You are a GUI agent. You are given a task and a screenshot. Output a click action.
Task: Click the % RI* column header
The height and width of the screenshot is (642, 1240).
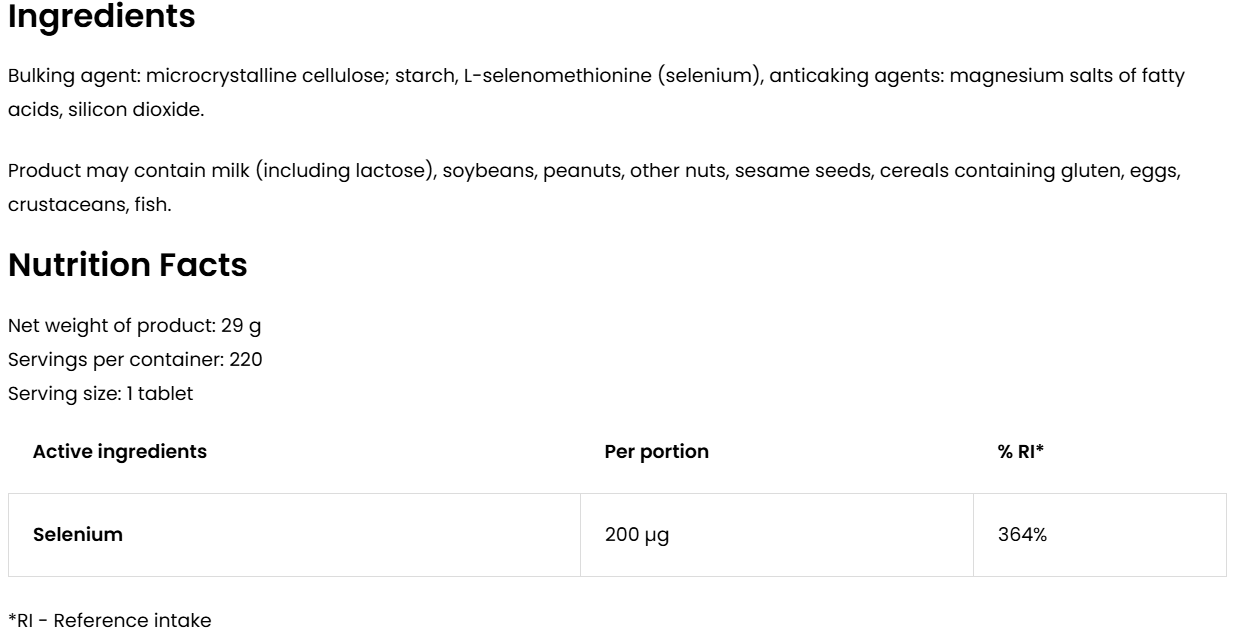pyautogui.click(x=1020, y=451)
